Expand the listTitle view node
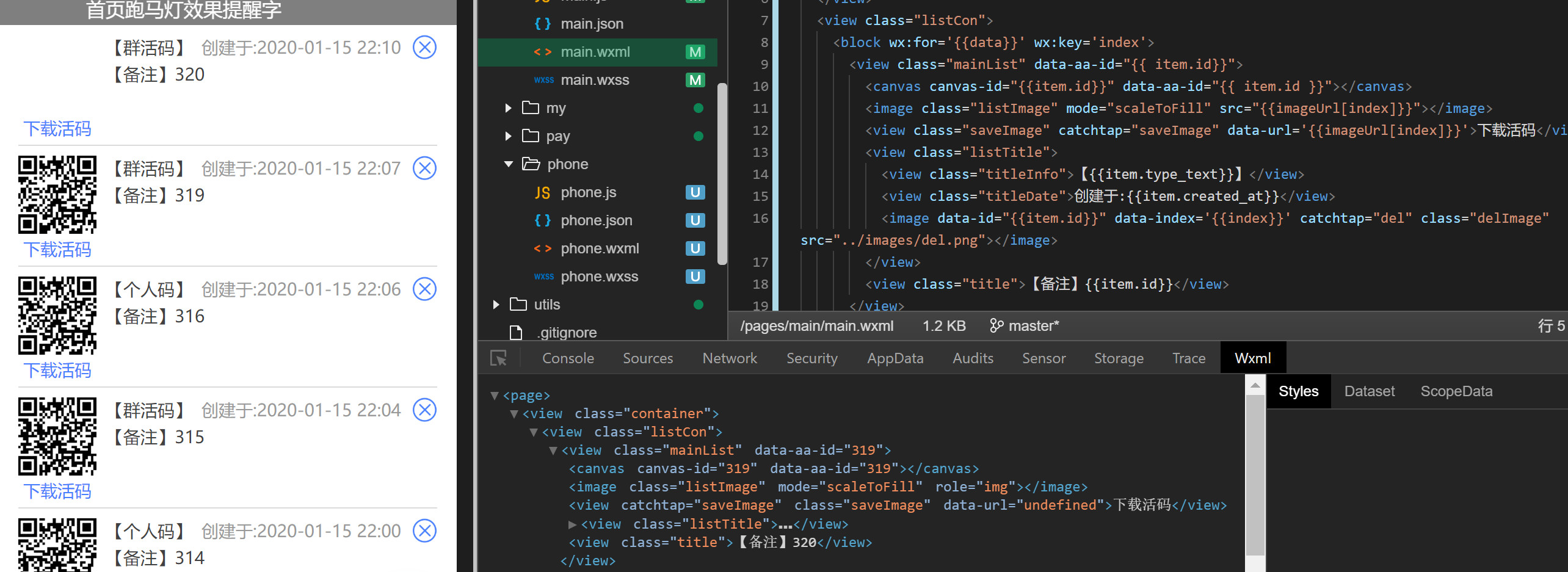 coord(572,524)
